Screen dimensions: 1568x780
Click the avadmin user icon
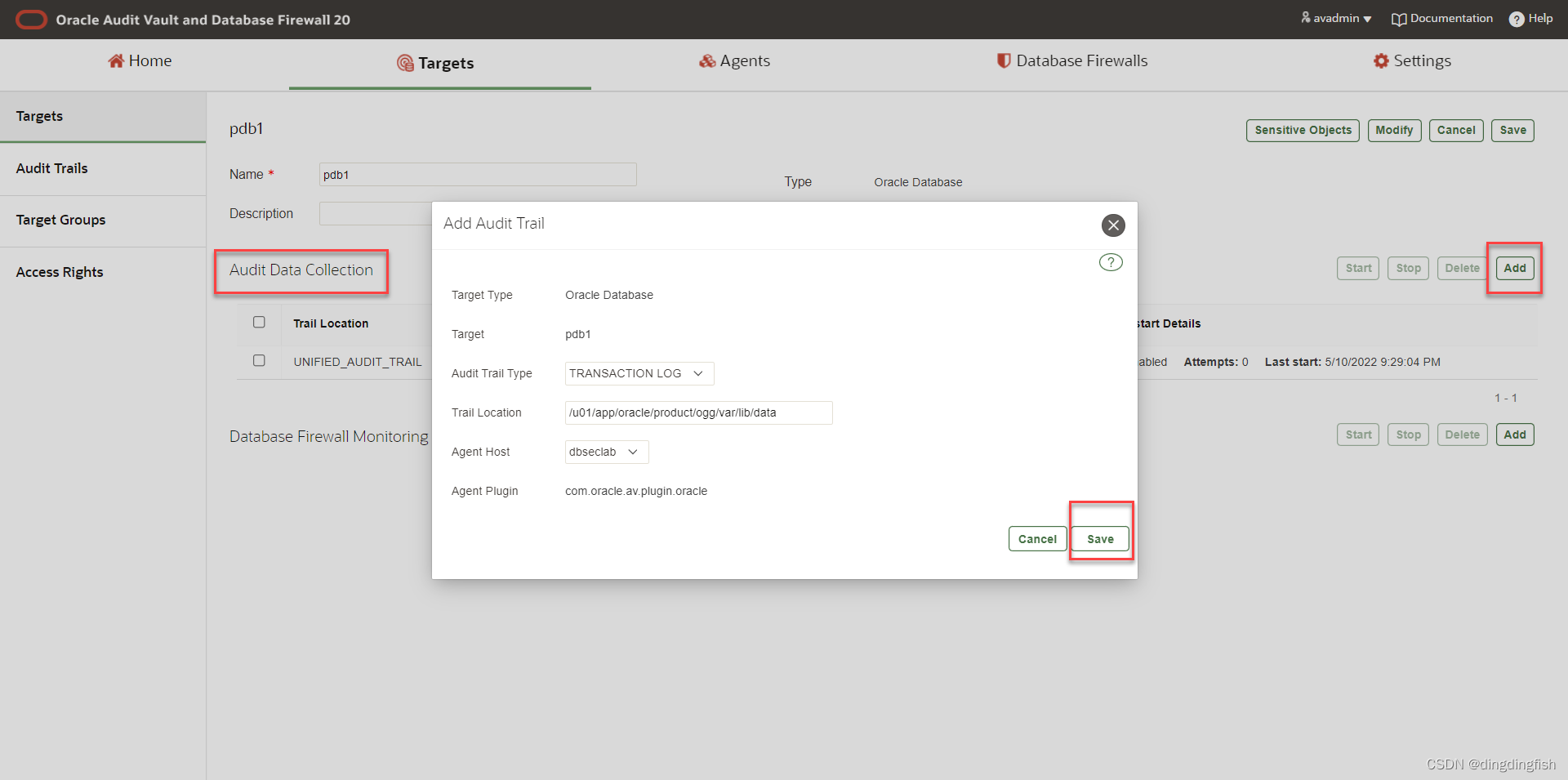[x=1306, y=17]
